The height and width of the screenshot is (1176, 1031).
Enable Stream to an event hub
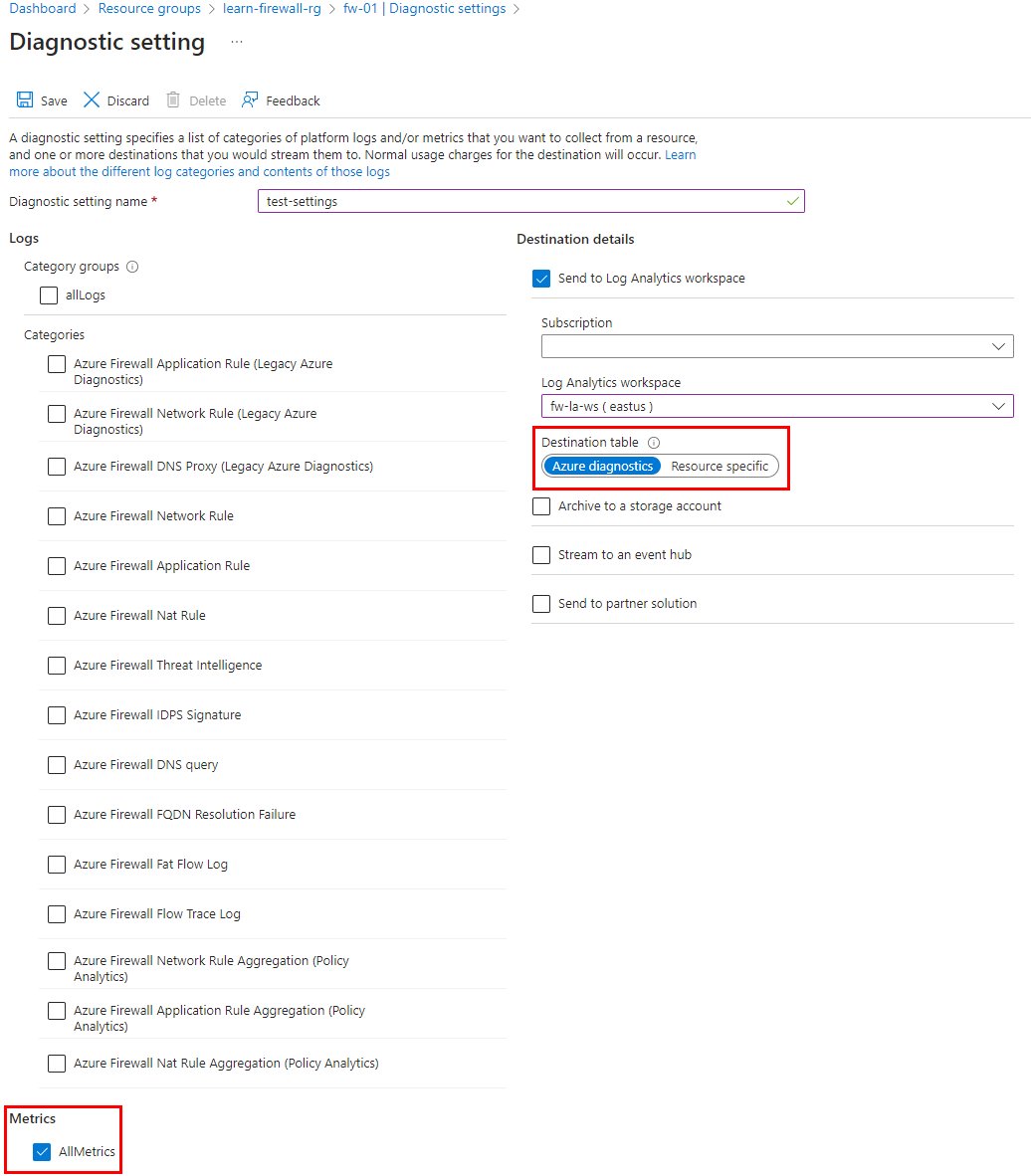click(541, 554)
